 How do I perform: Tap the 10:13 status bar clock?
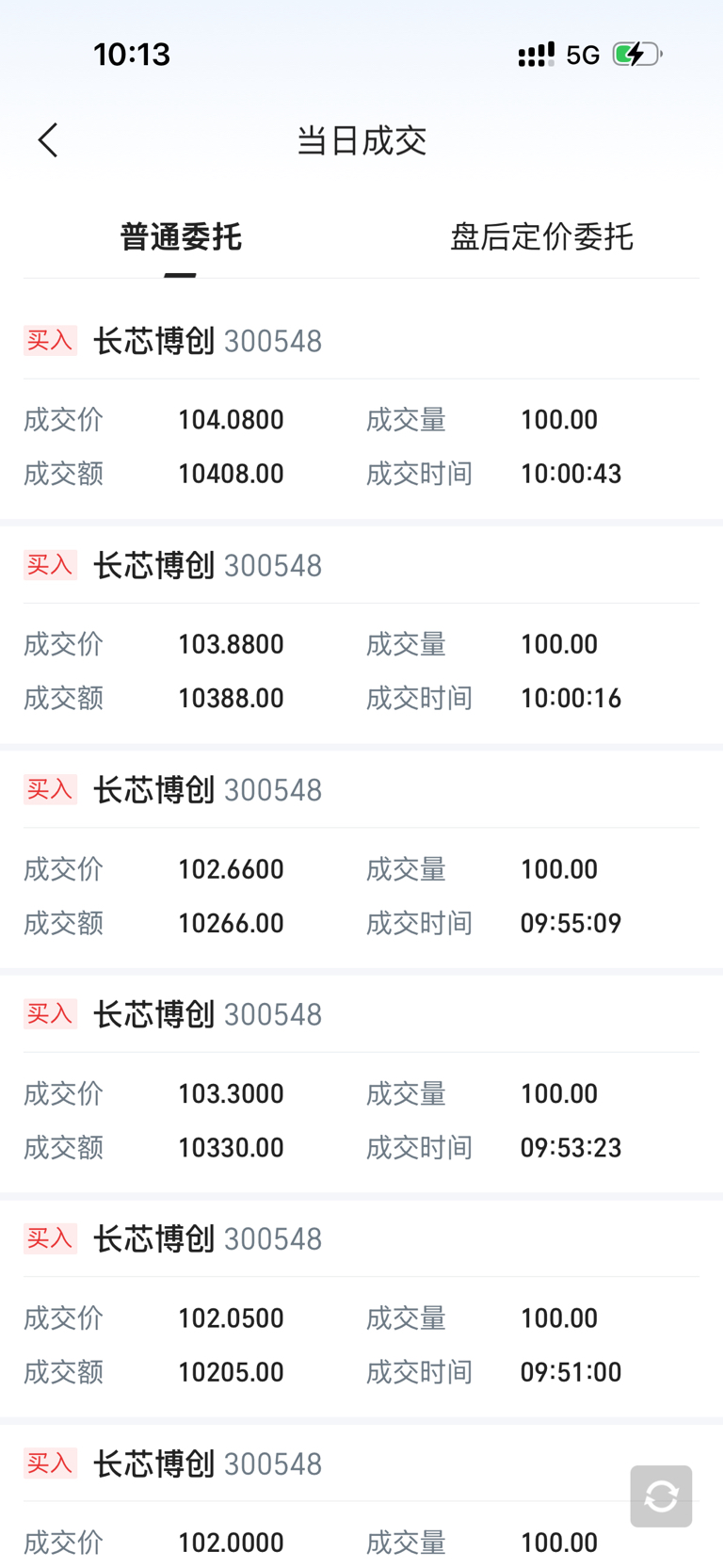pos(132,55)
